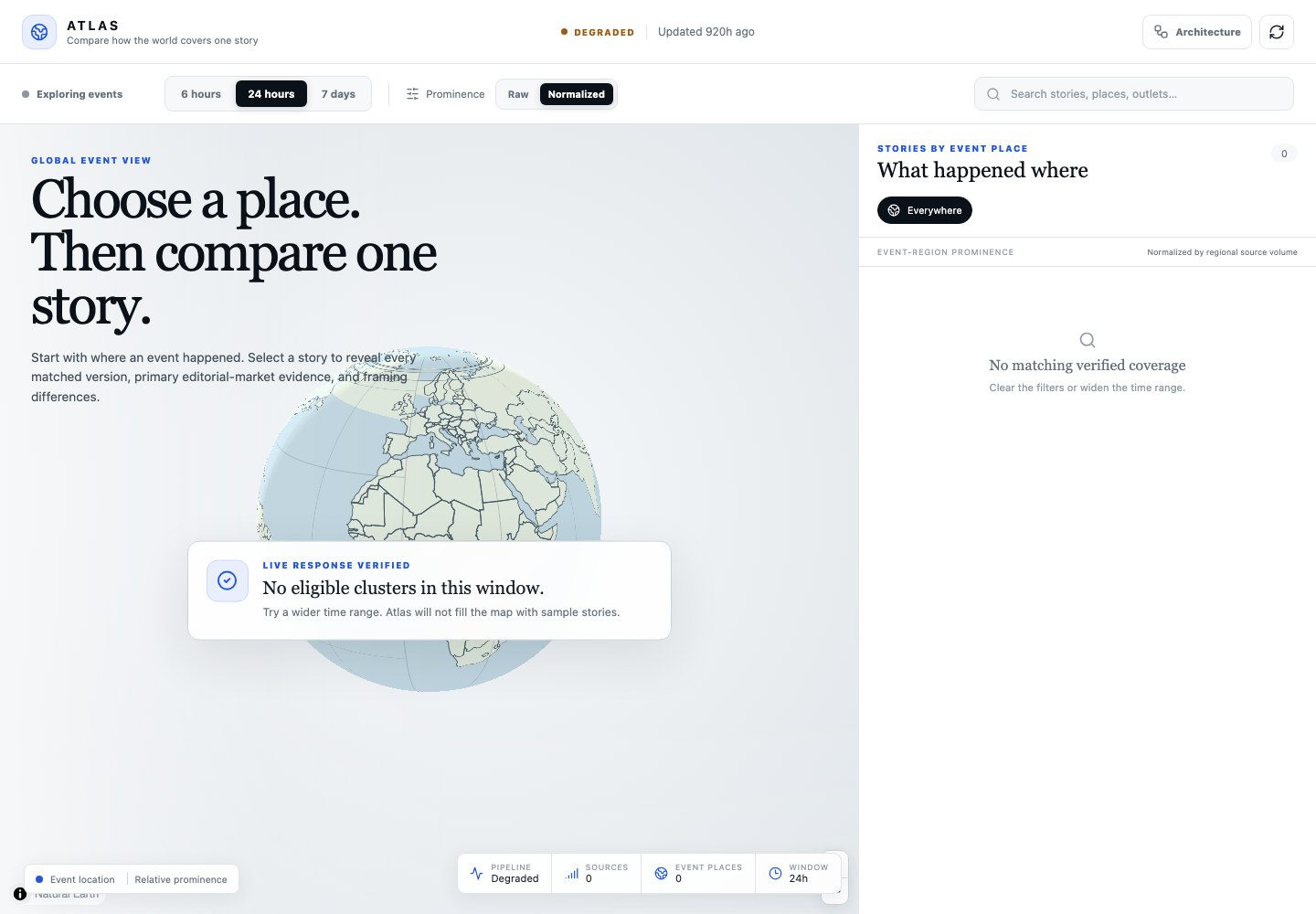
Task: Click the orange Degraded status dot
Action: (x=565, y=32)
